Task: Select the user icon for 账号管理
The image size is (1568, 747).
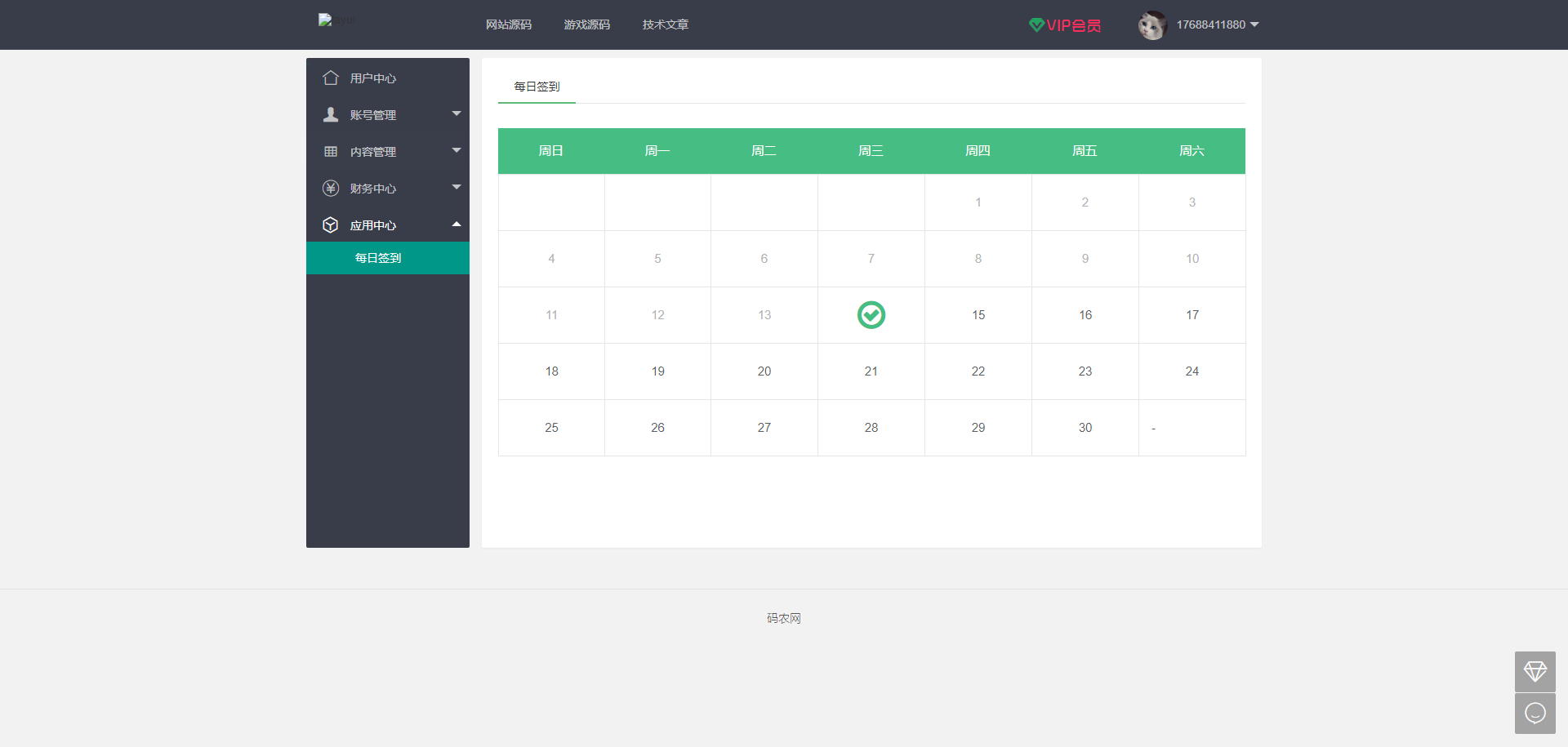Action: click(331, 114)
